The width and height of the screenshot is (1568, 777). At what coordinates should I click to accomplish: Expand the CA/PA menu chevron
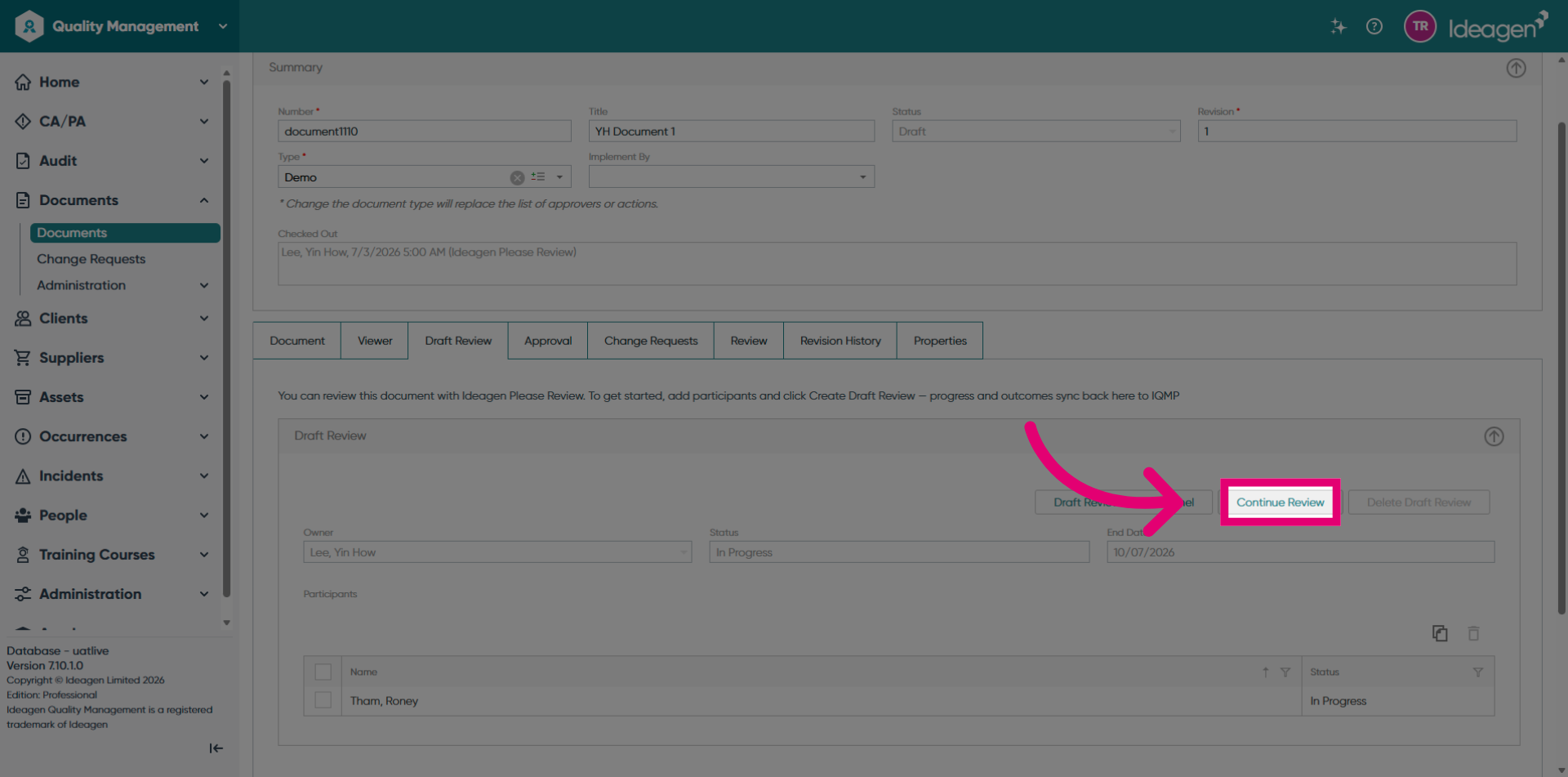click(x=204, y=121)
